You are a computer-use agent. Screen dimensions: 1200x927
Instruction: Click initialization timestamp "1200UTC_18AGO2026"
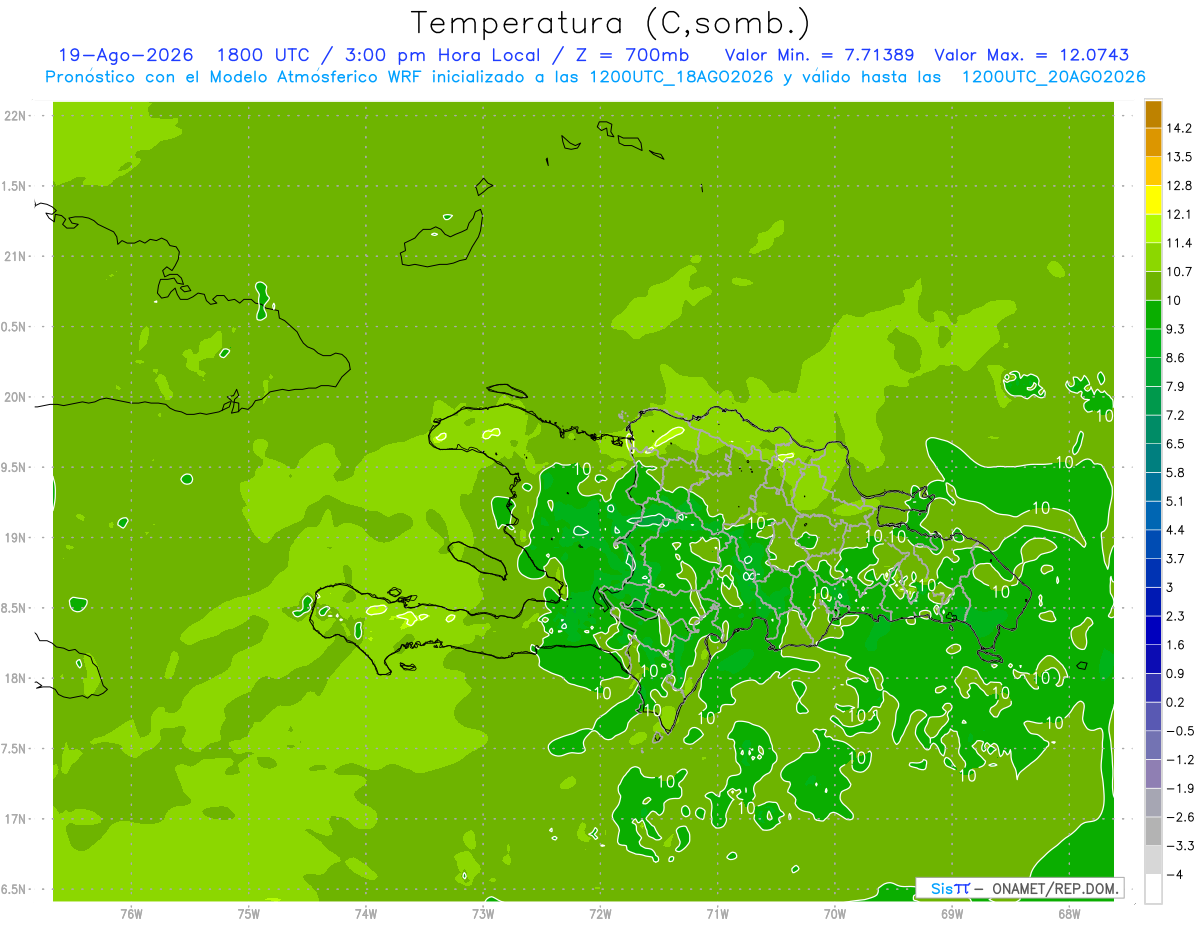[683, 77]
